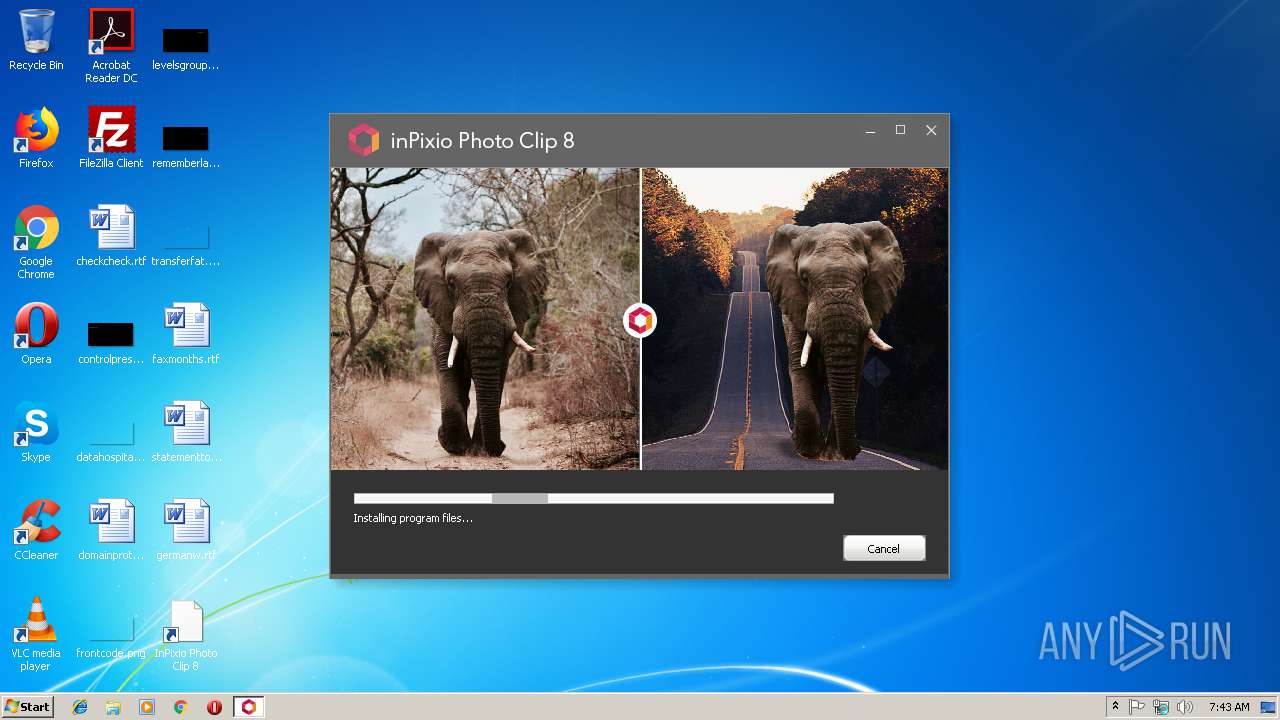The height and width of the screenshot is (720, 1280).
Task: Select the germanw.rtf document icon
Action: pos(186,530)
